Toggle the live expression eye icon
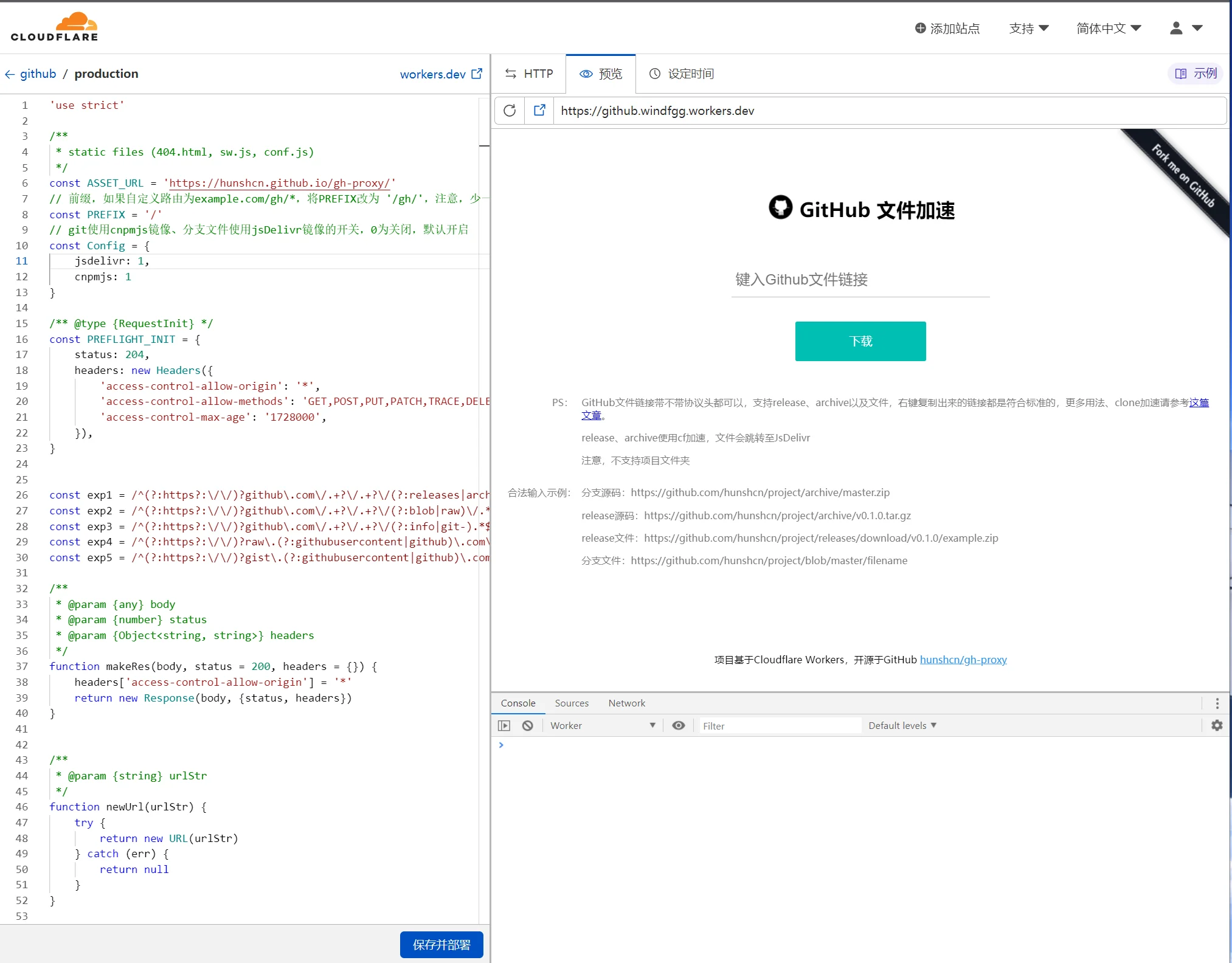The height and width of the screenshot is (963, 1232). tap(679, 725)
